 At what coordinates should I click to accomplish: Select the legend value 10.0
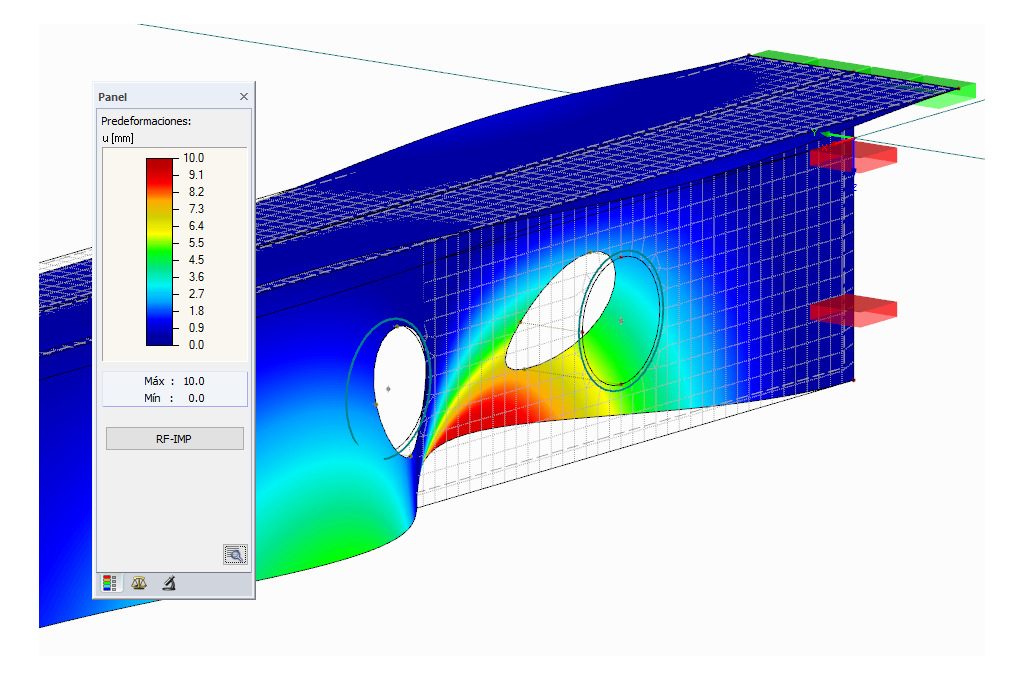coord(193,158)
